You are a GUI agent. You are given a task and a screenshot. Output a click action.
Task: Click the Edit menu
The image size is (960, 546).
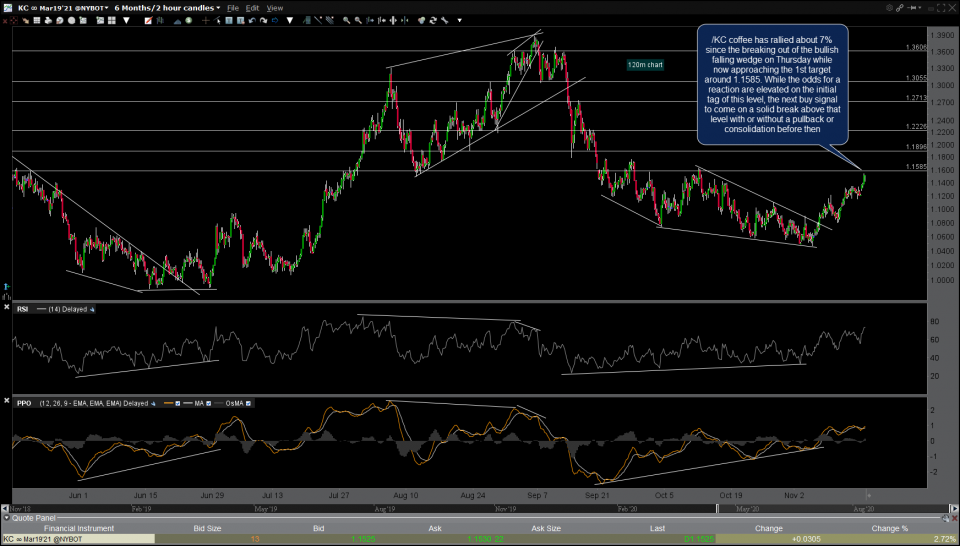(x=253, y=8)
